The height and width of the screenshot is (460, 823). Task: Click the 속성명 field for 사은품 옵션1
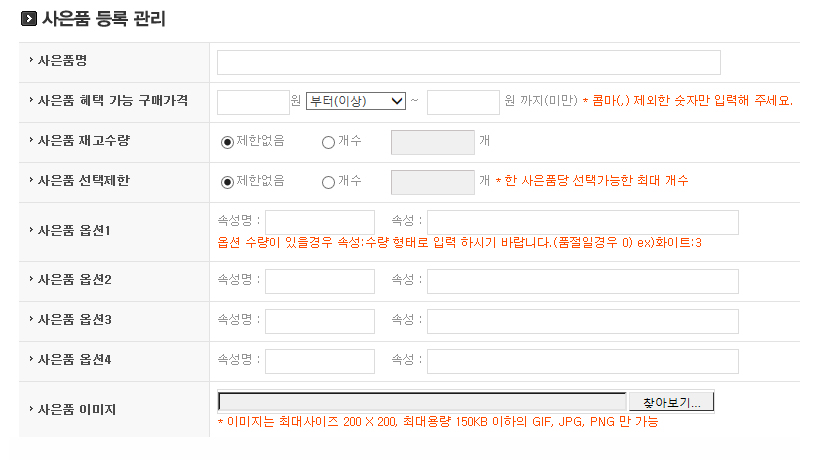[320, 222]
